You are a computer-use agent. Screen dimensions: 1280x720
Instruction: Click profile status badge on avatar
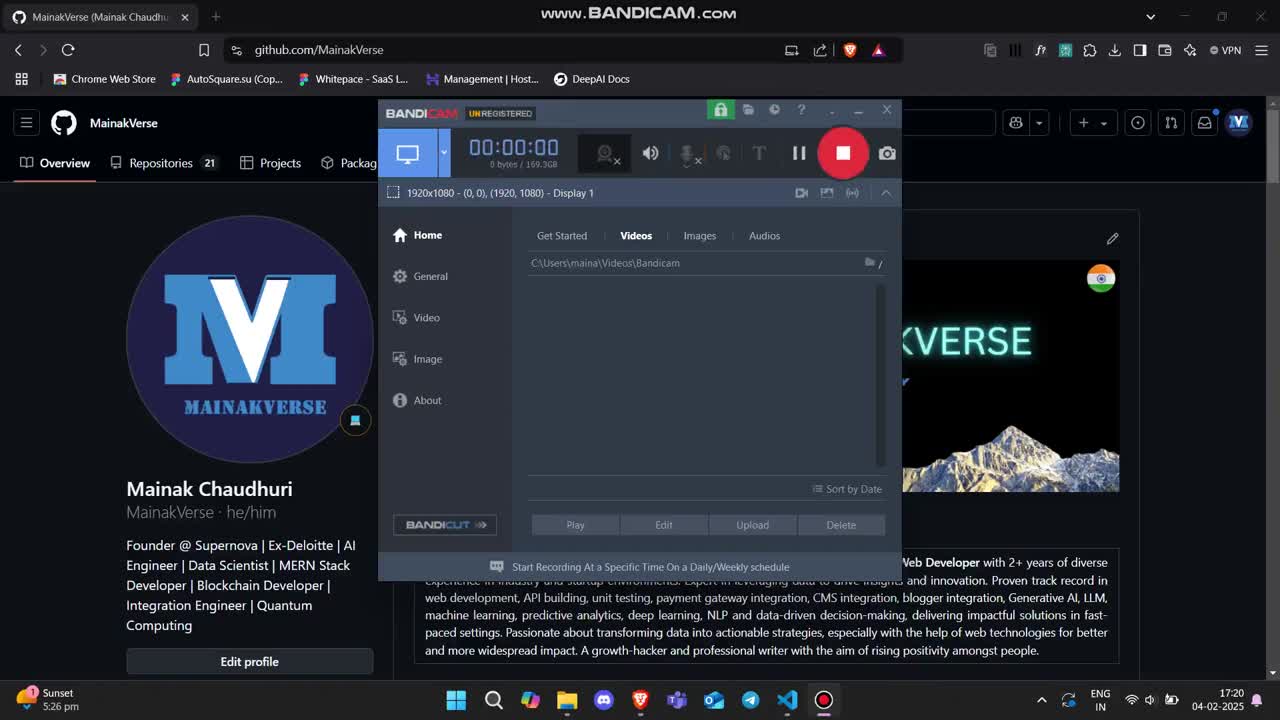point(355,421)
